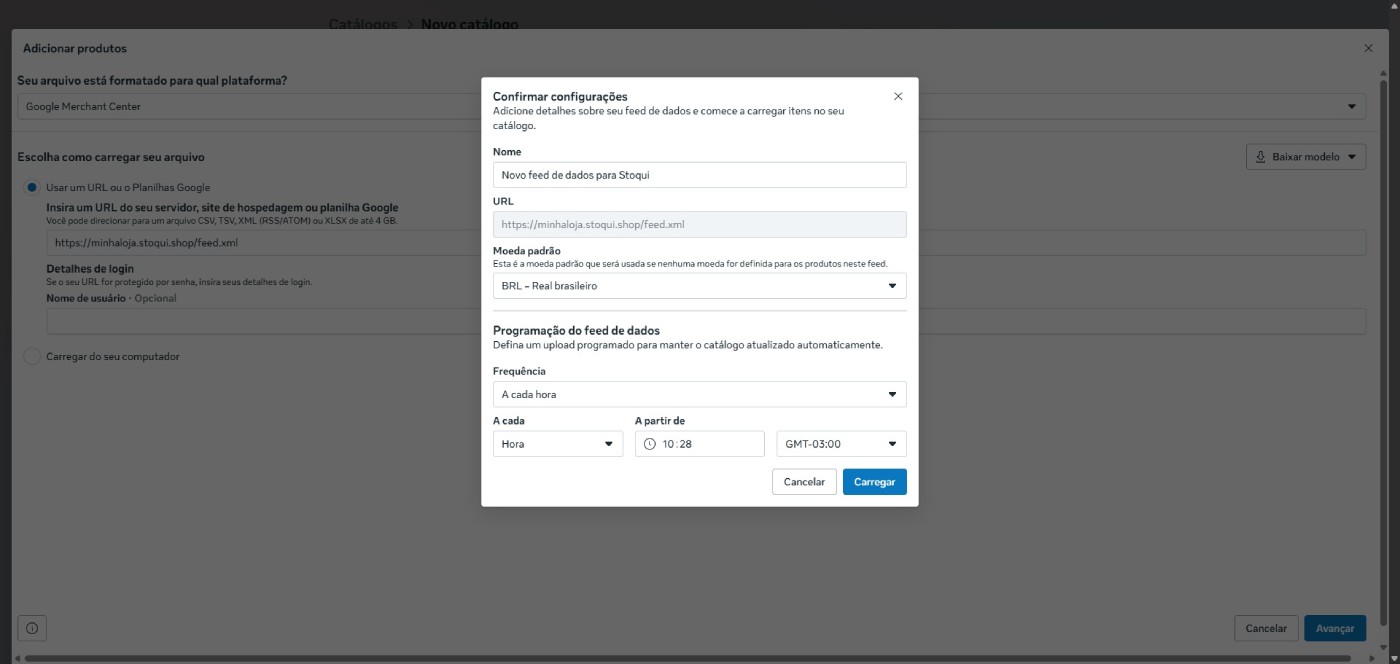Click the Nome feed name input field
Viewport: 1400px width, 664px height.
[699, 175]
